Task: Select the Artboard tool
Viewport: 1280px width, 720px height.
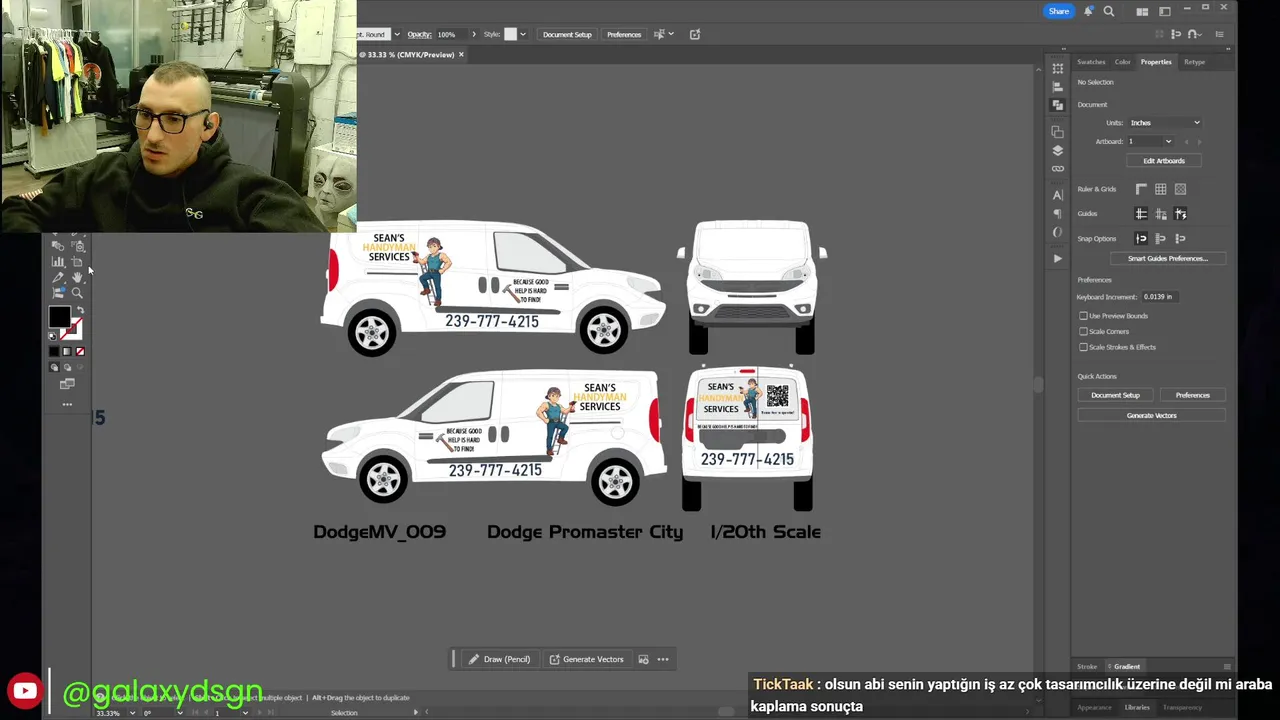Action: click(x=77, y=262)
